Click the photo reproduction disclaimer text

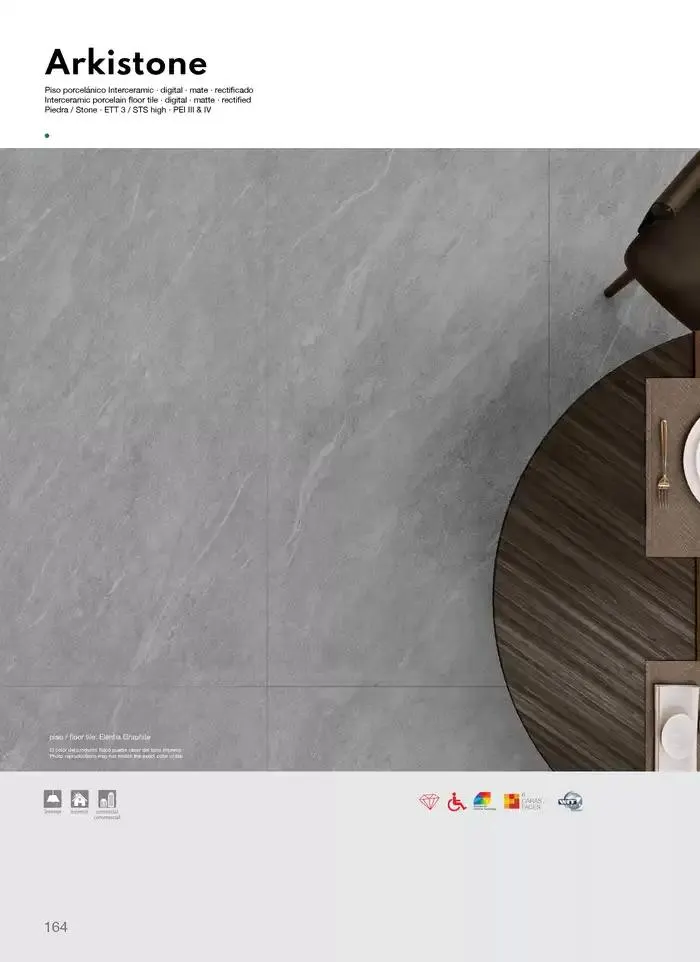point(115,752)
